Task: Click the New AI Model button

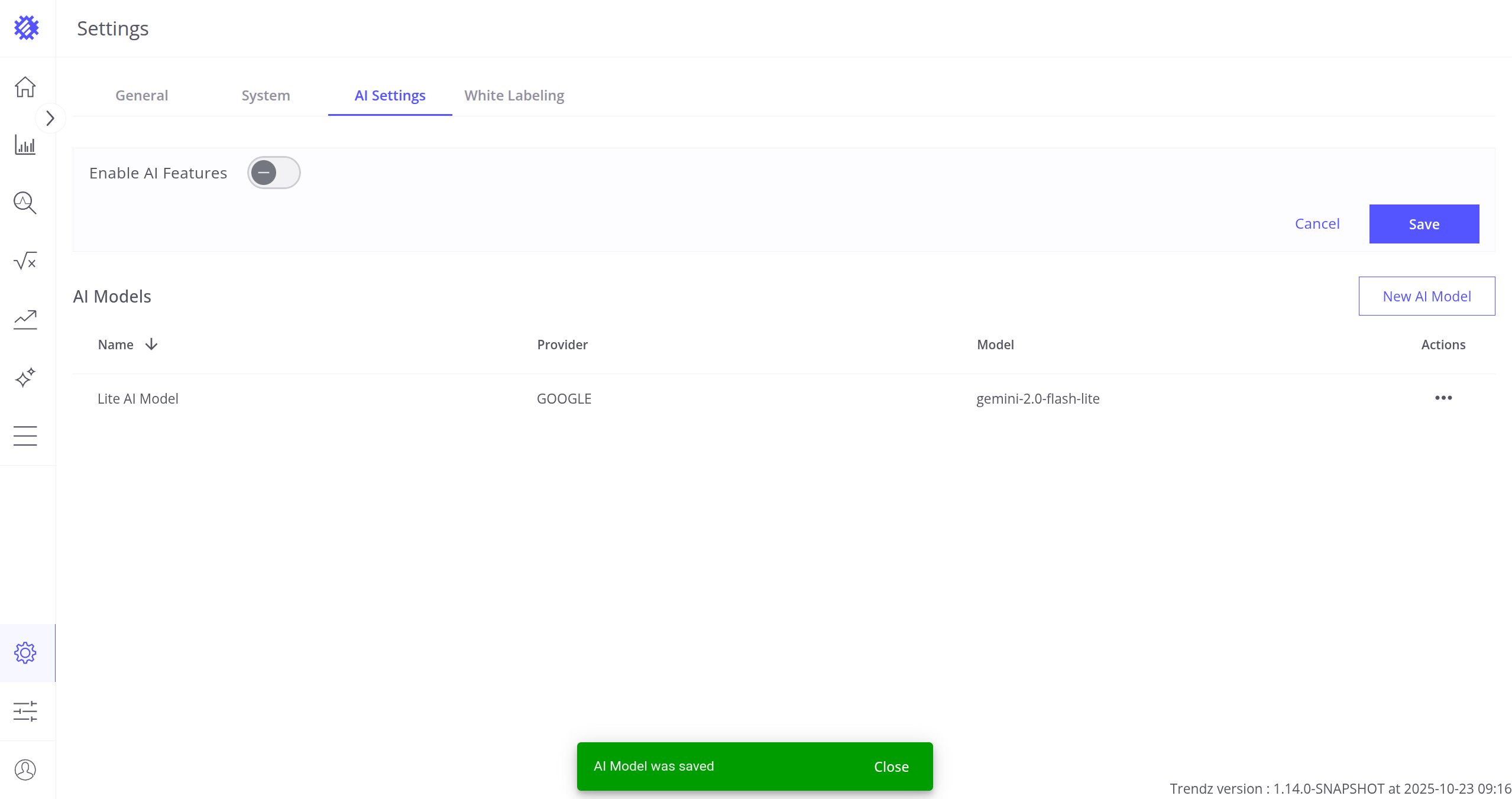Action: [x=1426, y=296]
